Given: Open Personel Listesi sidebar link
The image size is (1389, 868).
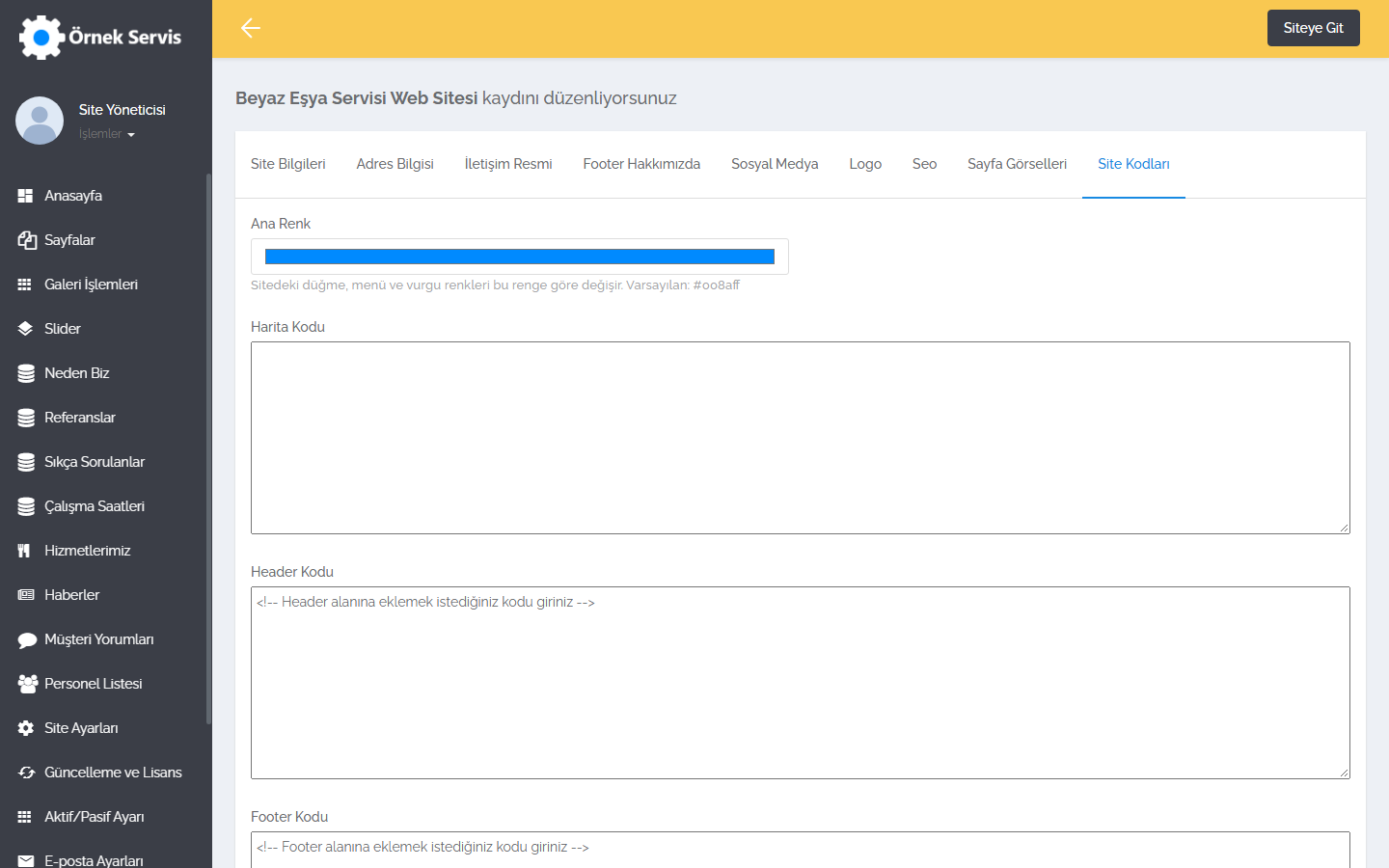Looking at the screenshot, I should tap(94, 684).
